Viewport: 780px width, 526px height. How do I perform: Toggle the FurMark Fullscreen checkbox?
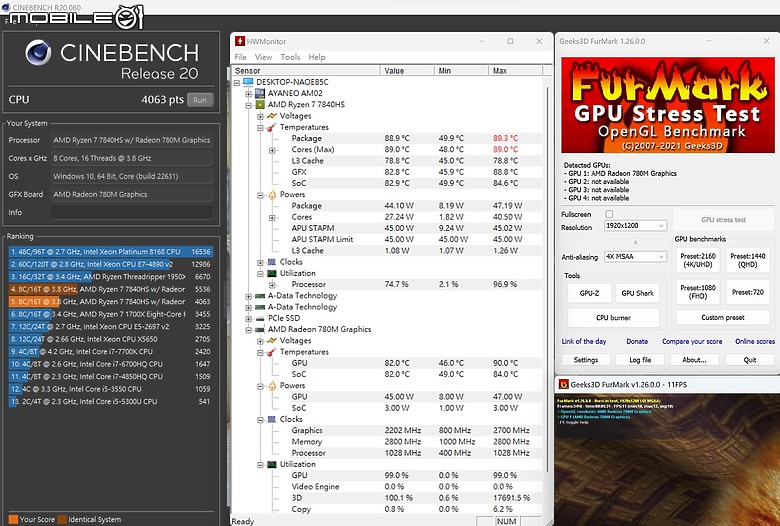(609, 214)
